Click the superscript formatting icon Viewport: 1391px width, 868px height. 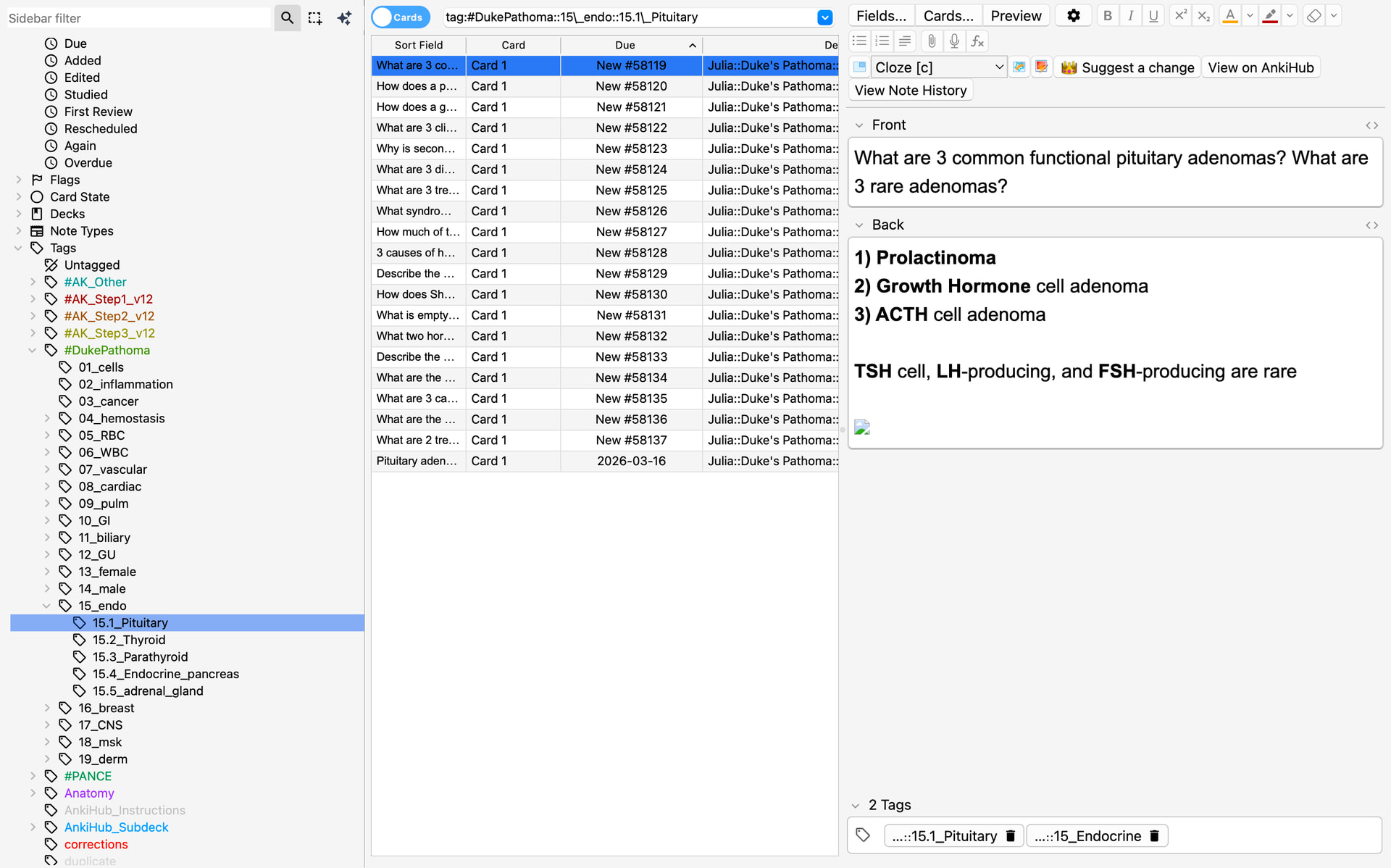(1180, 16)
